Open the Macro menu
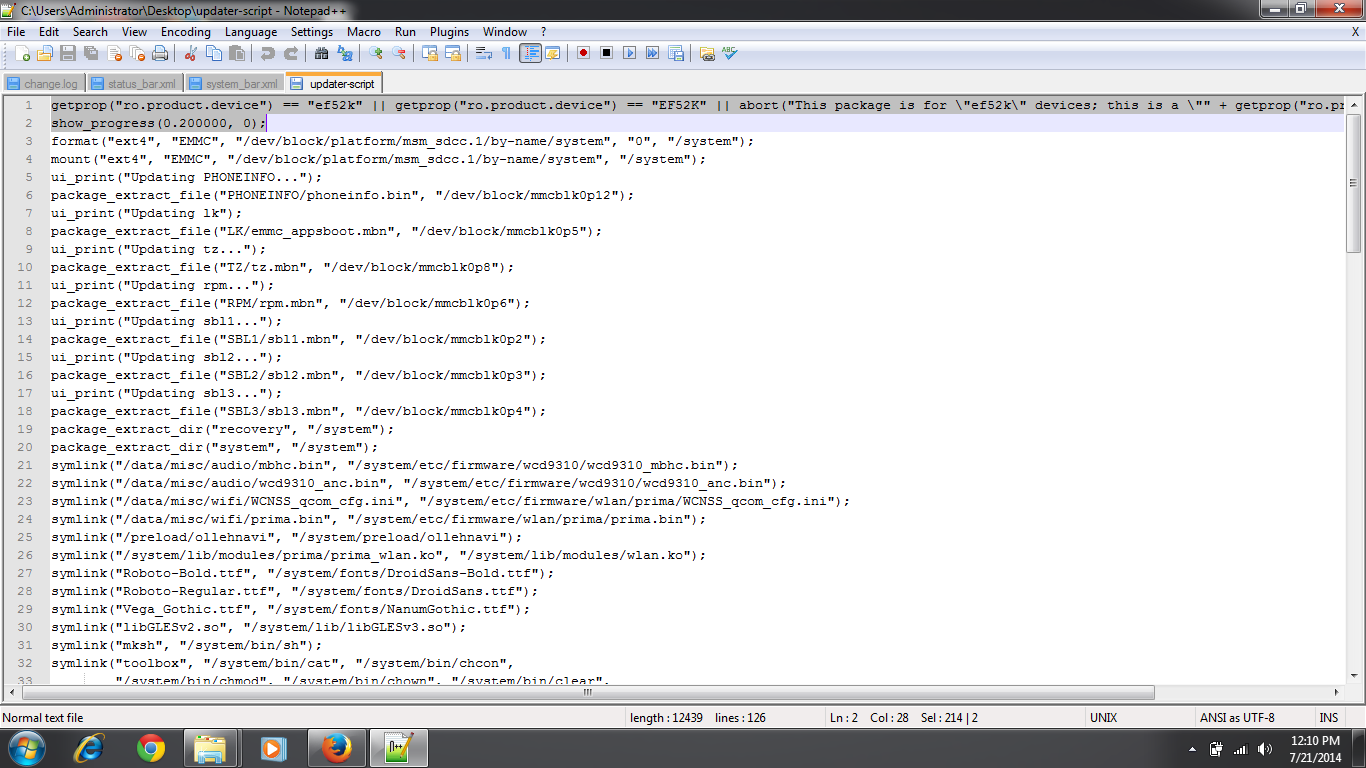The width and height of the screenshot is (1366, 768). coord(364,32)
